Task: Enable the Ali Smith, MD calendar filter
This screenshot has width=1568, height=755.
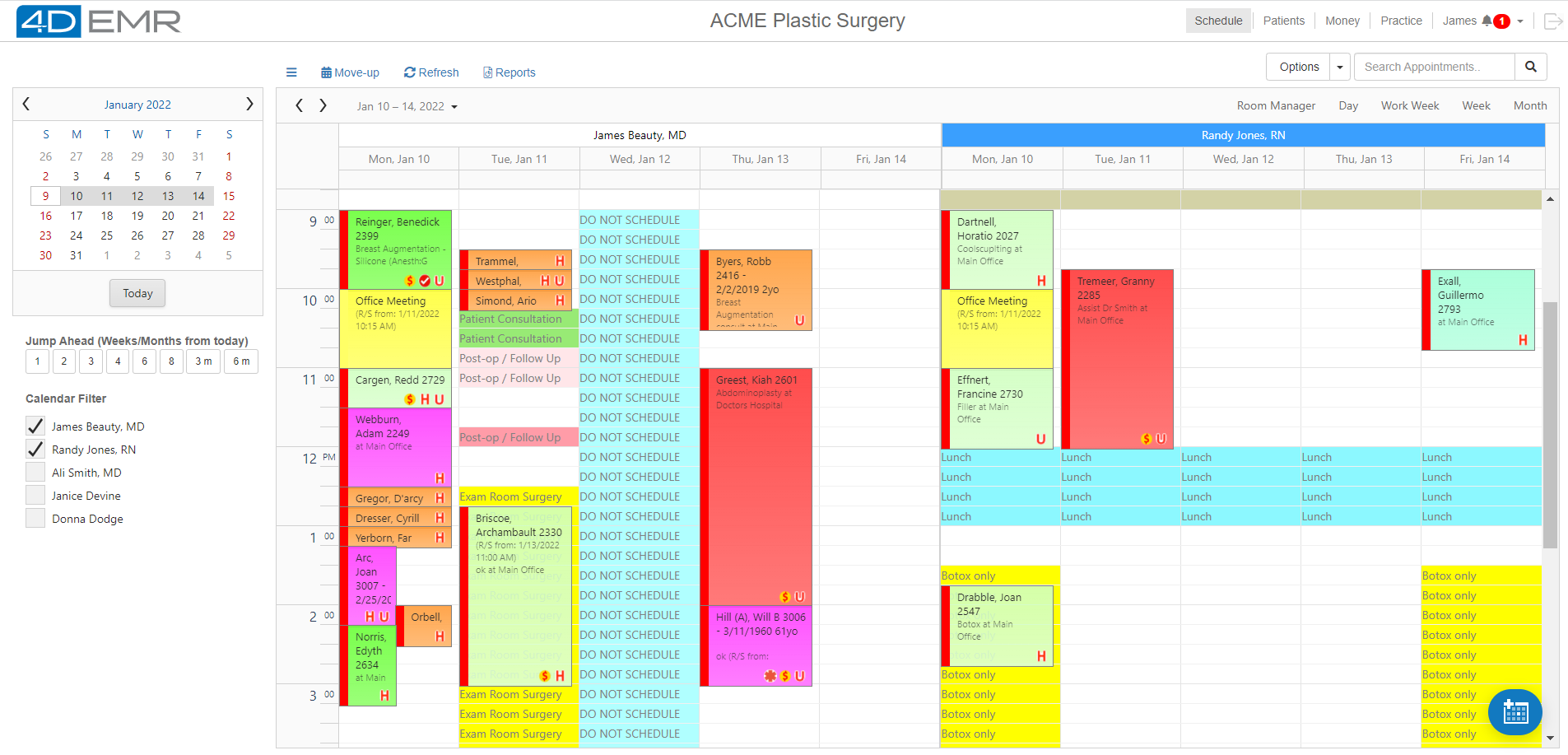Action: 35,473
